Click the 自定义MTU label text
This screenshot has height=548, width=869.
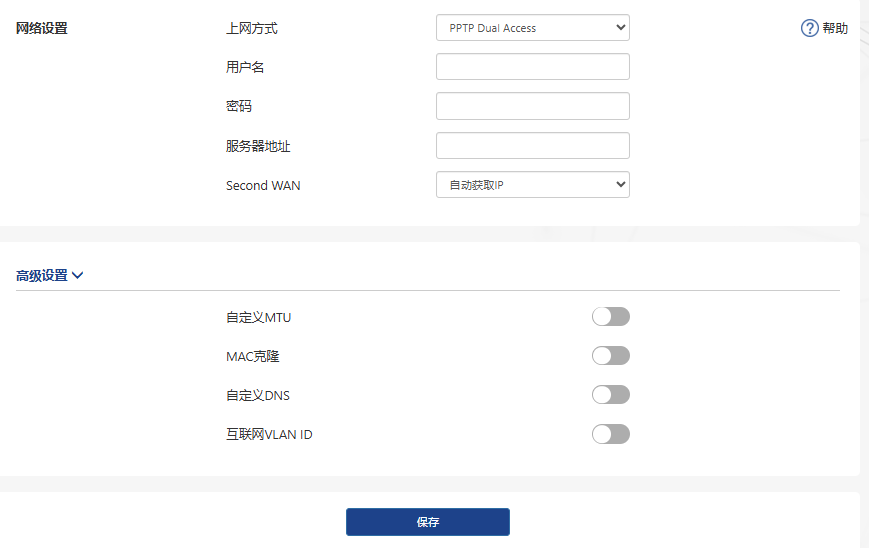[259, 317]
